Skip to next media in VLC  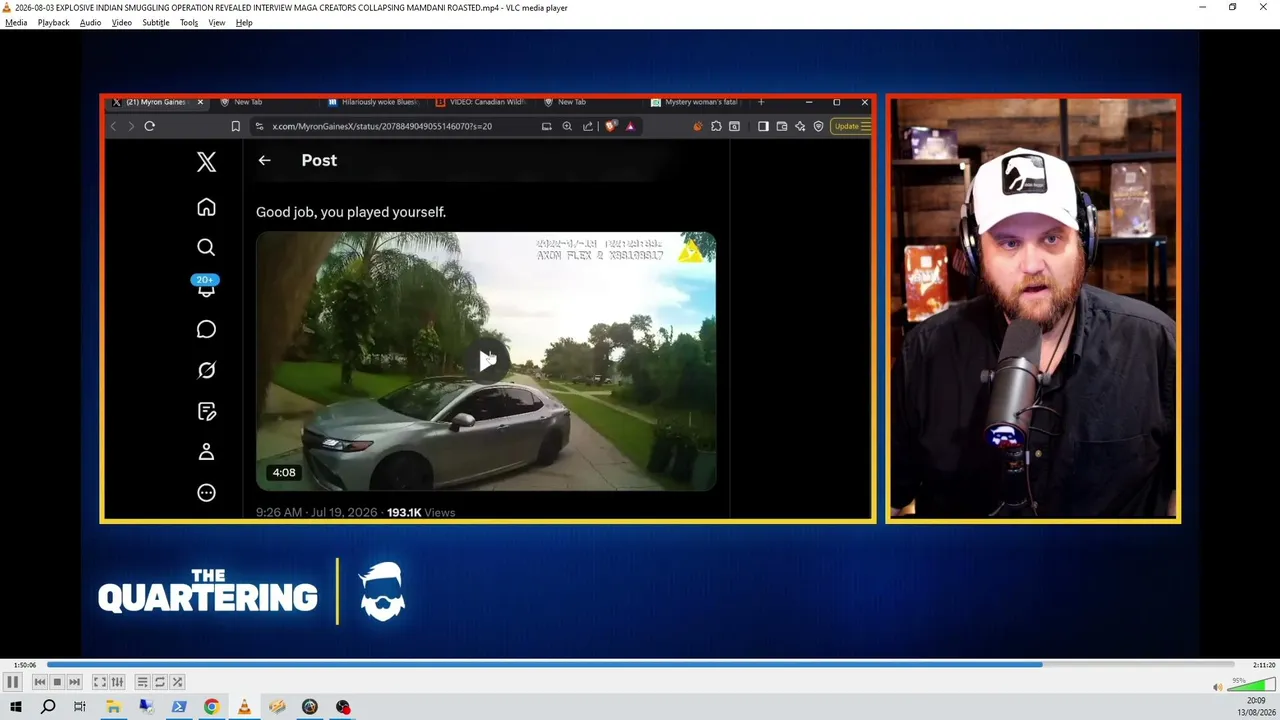pyautogui.click(x=74, y=682)
